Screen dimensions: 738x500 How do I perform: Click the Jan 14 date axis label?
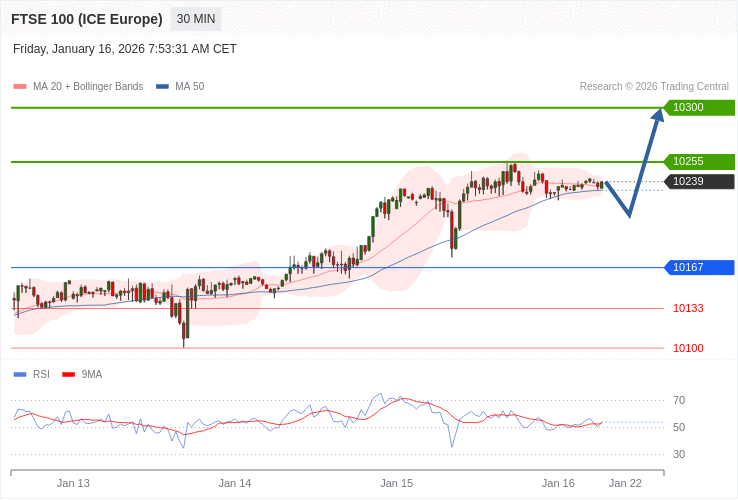pos(235,484)
